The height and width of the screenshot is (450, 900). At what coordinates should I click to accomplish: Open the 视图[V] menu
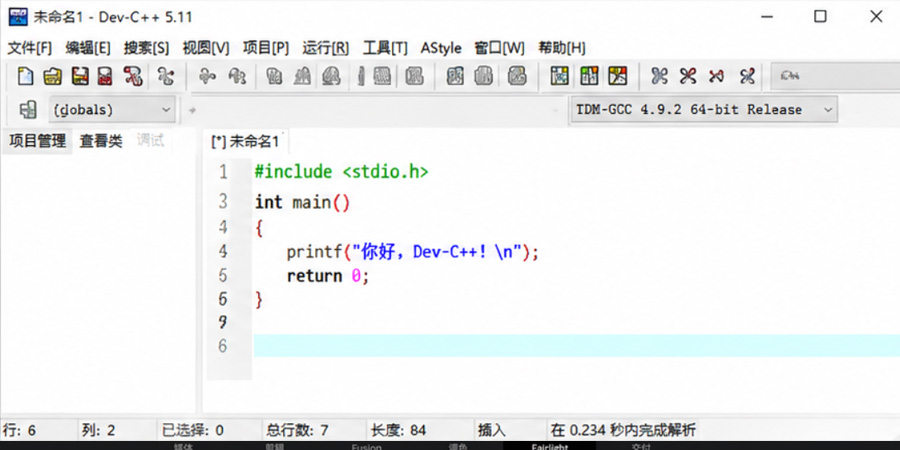pyautogui.click(x=205, y=48)
